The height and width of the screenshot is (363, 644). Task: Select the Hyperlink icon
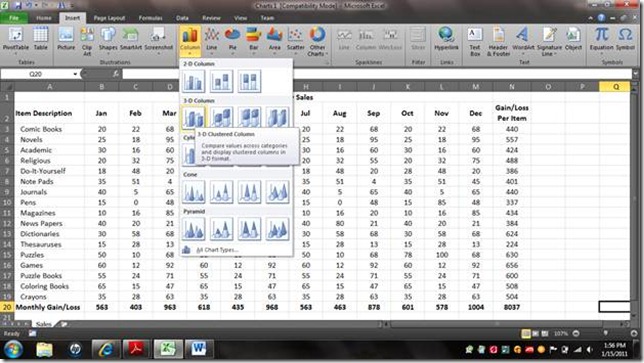(446, 39)
